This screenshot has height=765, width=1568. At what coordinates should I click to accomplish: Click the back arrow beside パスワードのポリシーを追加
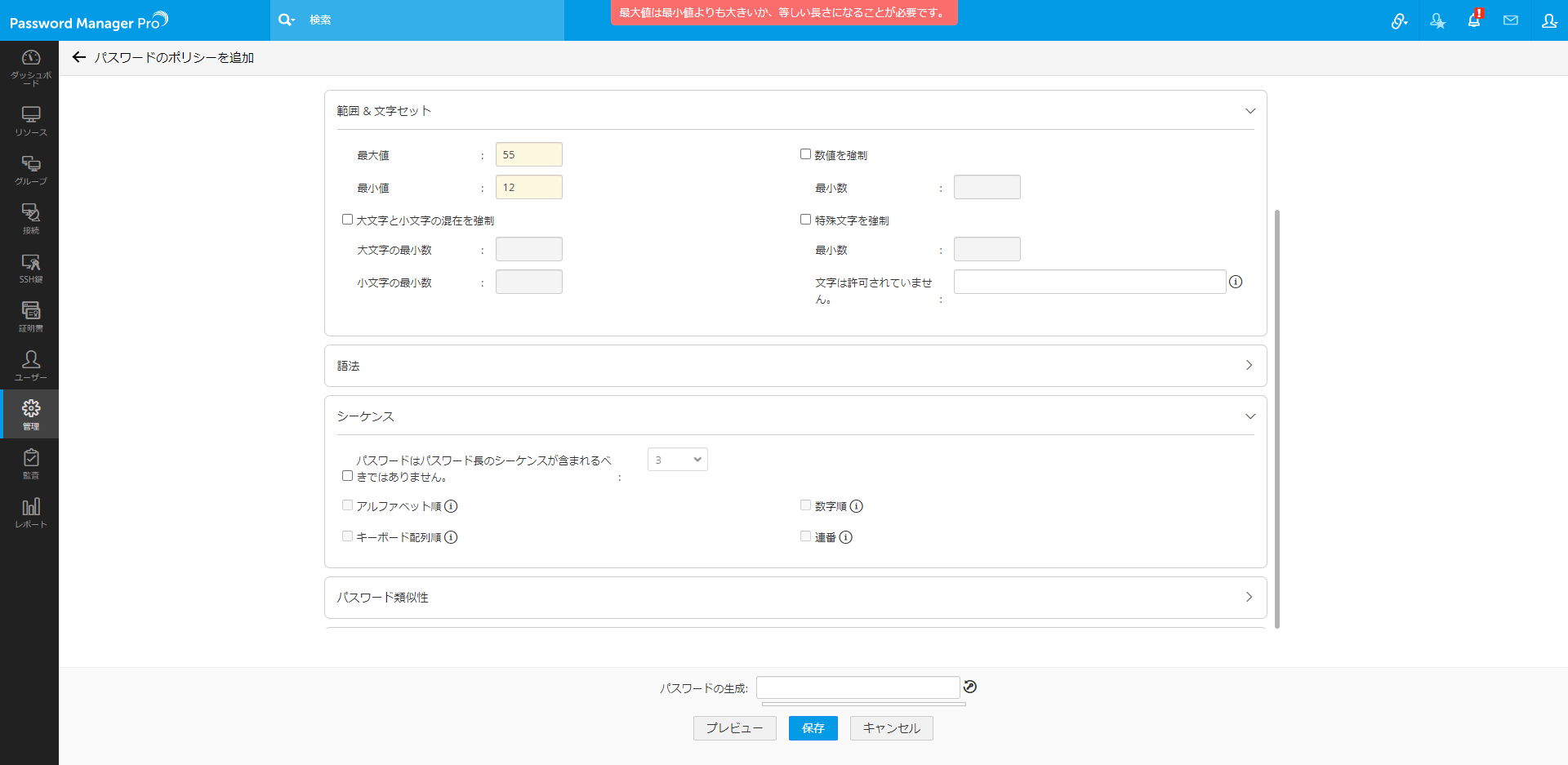79,57
